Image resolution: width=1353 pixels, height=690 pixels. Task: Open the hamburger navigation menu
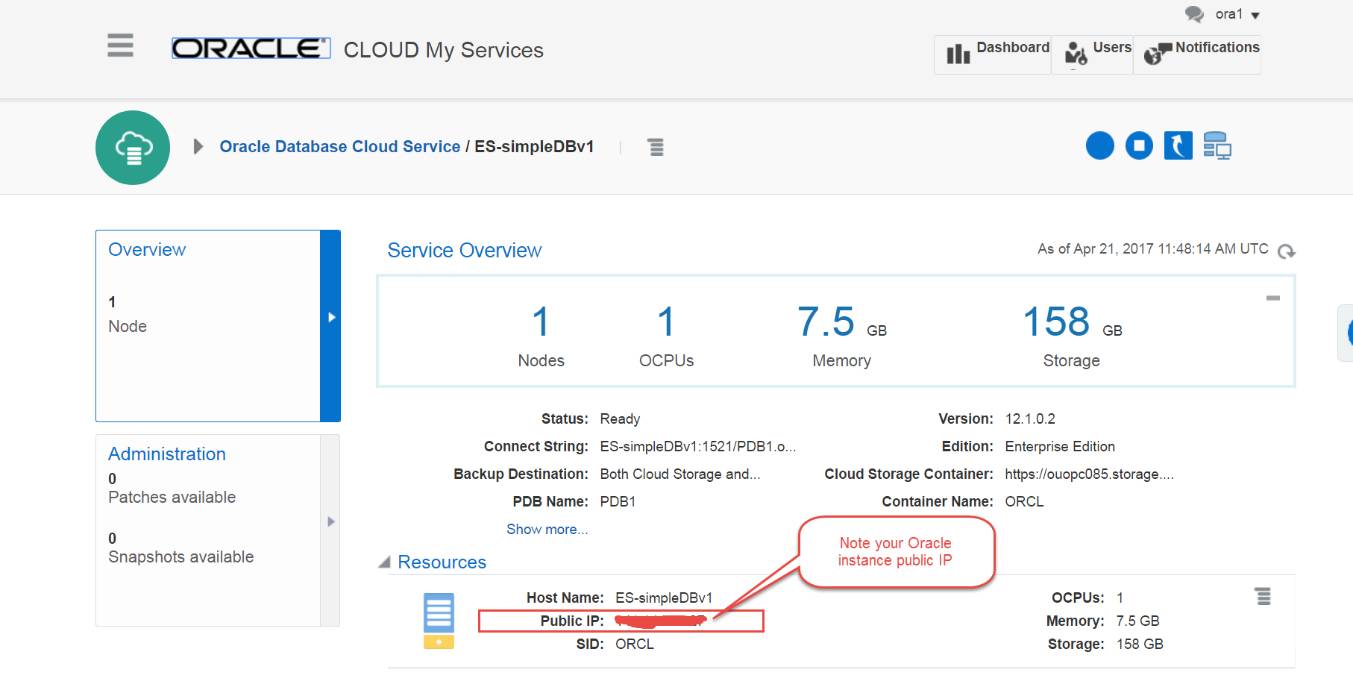tap(120, 46)
